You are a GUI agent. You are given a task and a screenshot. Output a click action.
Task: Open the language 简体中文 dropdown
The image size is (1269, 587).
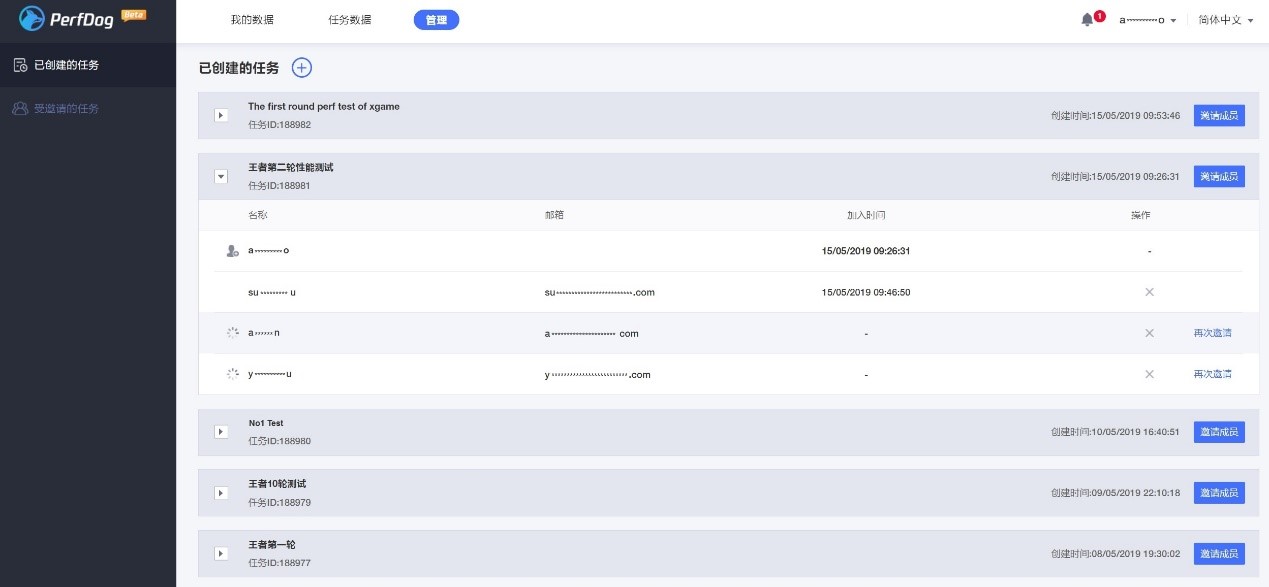click(1222, 19)
